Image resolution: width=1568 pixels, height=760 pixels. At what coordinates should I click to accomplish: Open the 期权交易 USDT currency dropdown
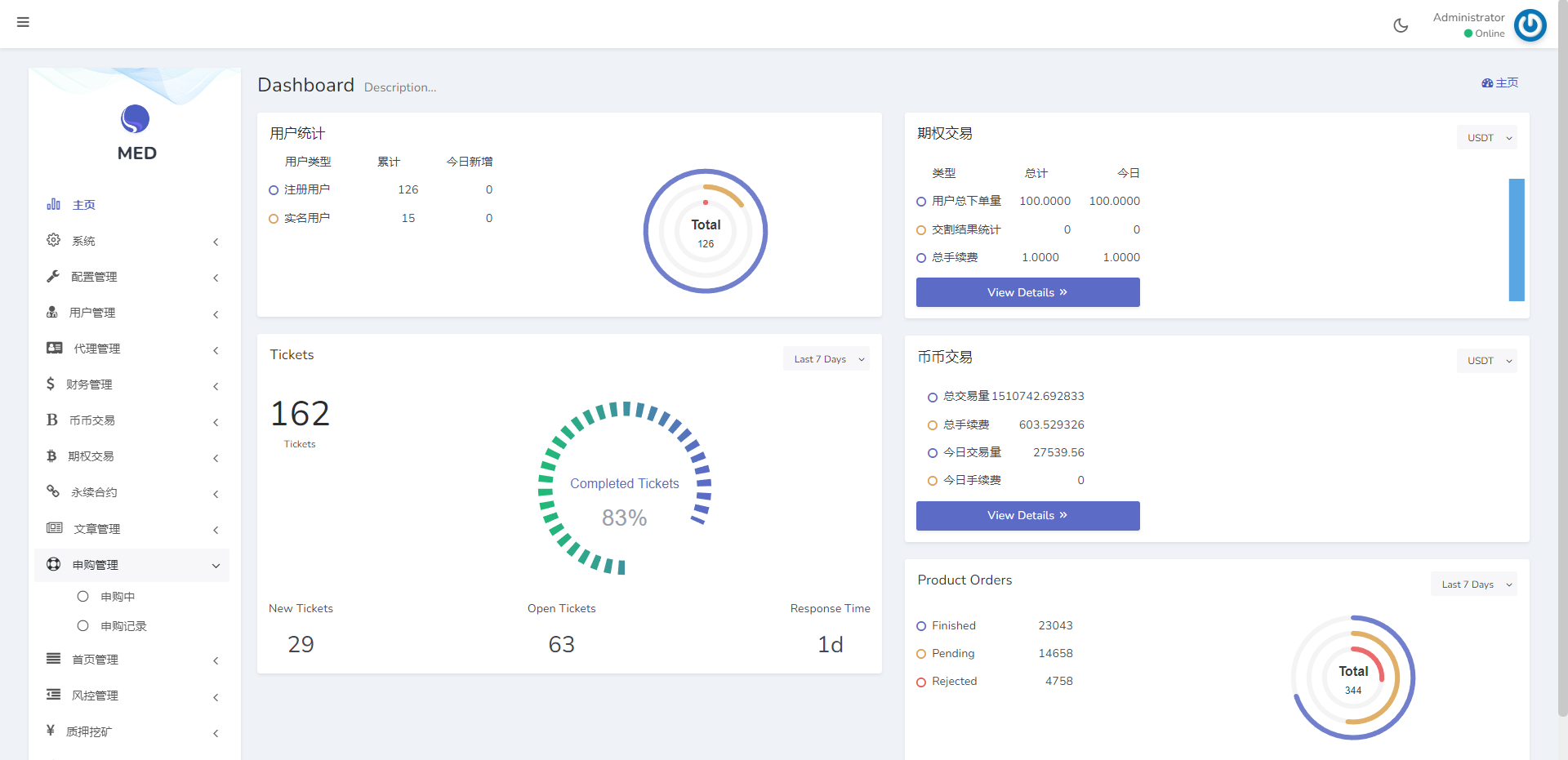click(x=1486, y=138)
